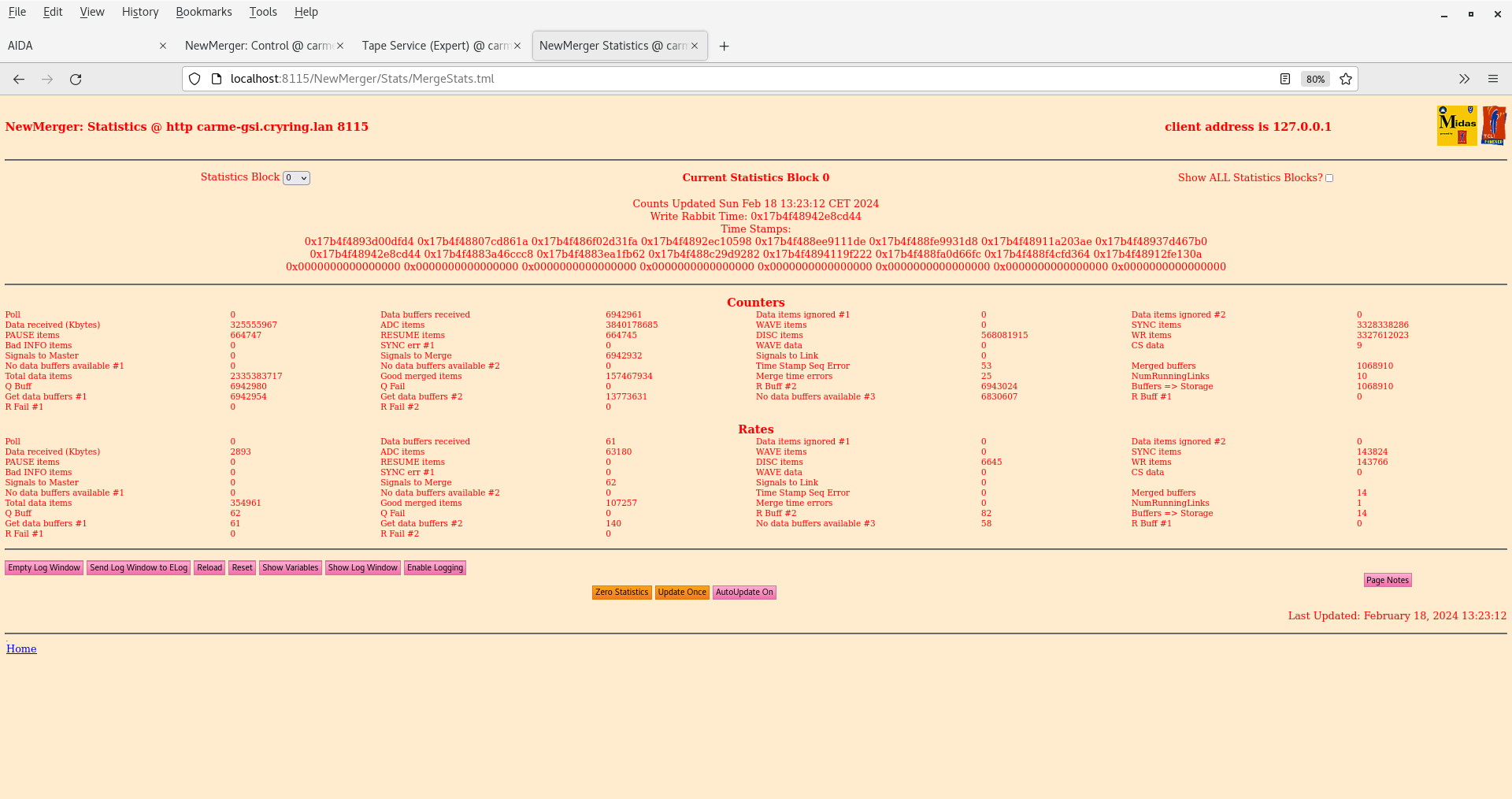Click the browser reload icon

76,79
